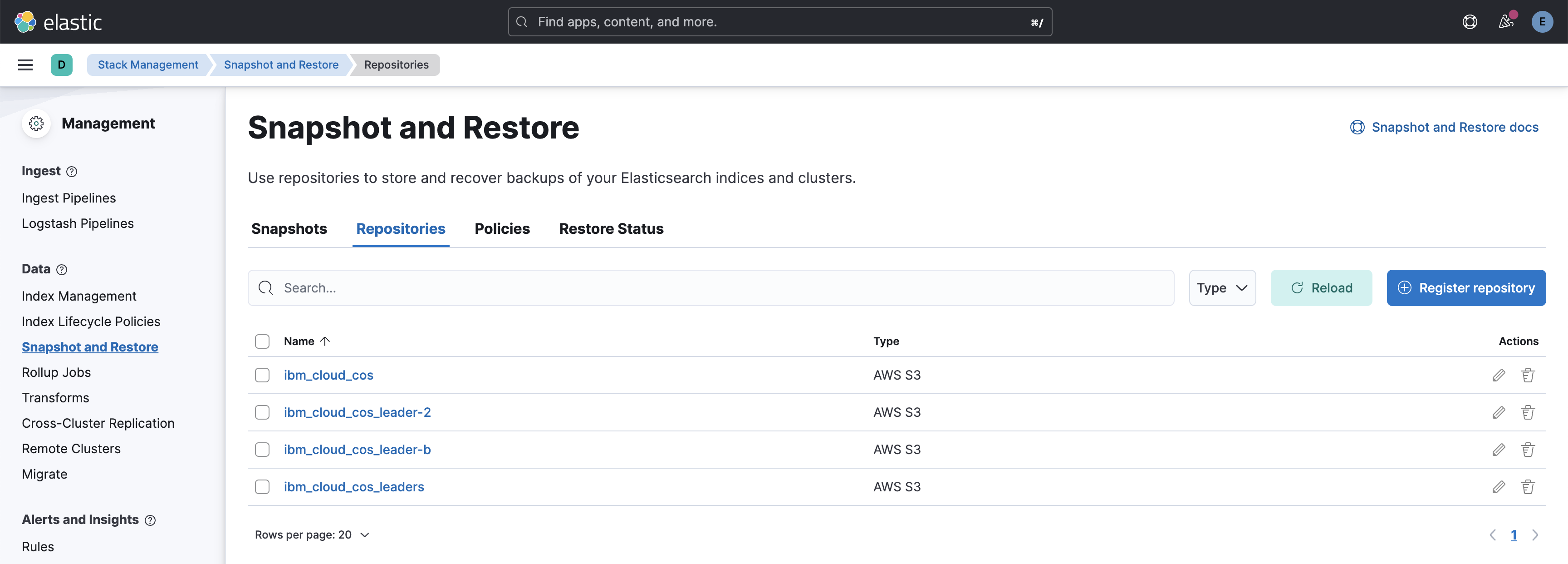Check the select-all repositories checkbox
Image resolution: width=1568 pixels, height=564 pixels.
pos(262,341)
